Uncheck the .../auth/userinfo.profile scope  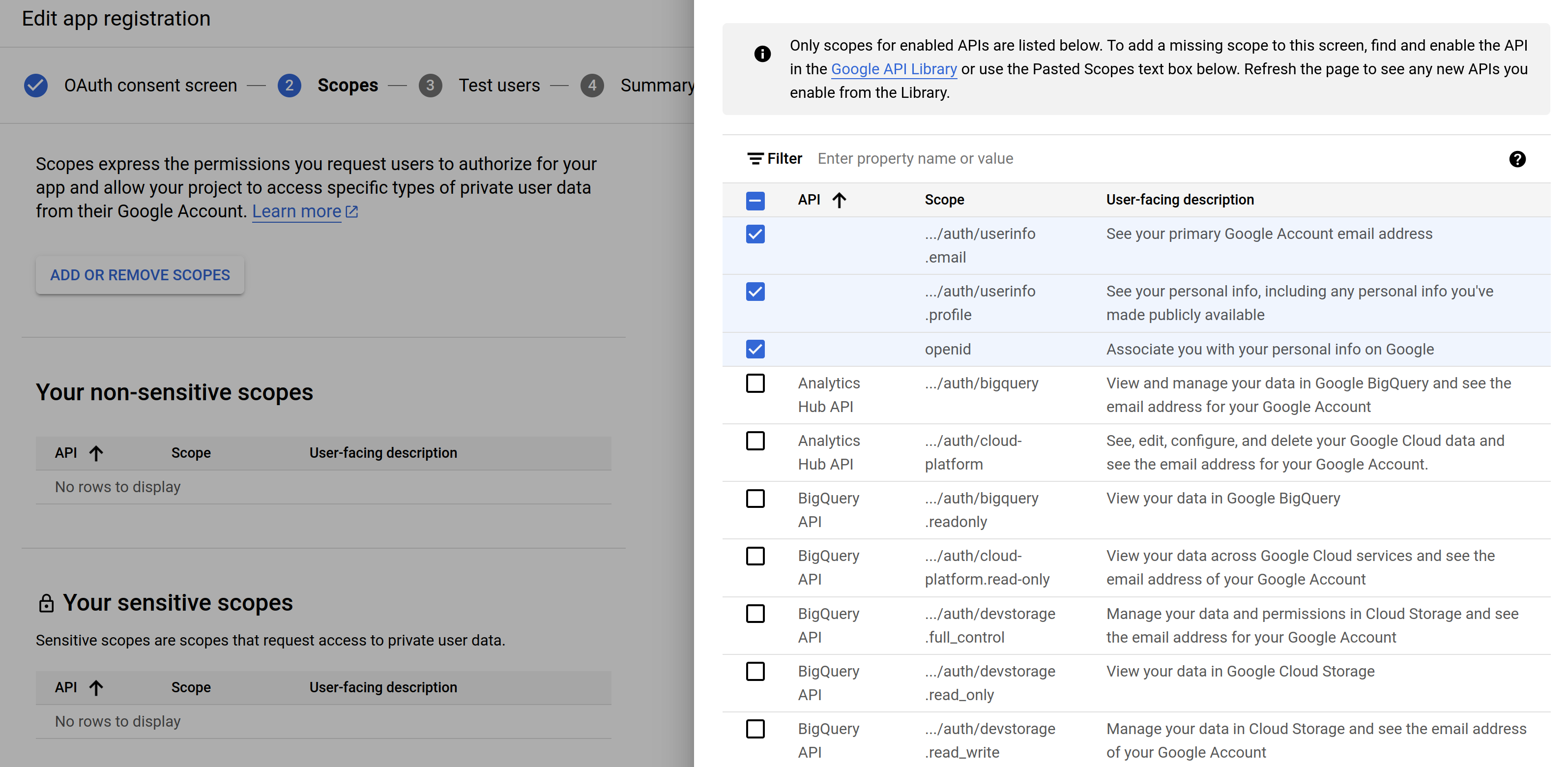(x=755, y=292)
